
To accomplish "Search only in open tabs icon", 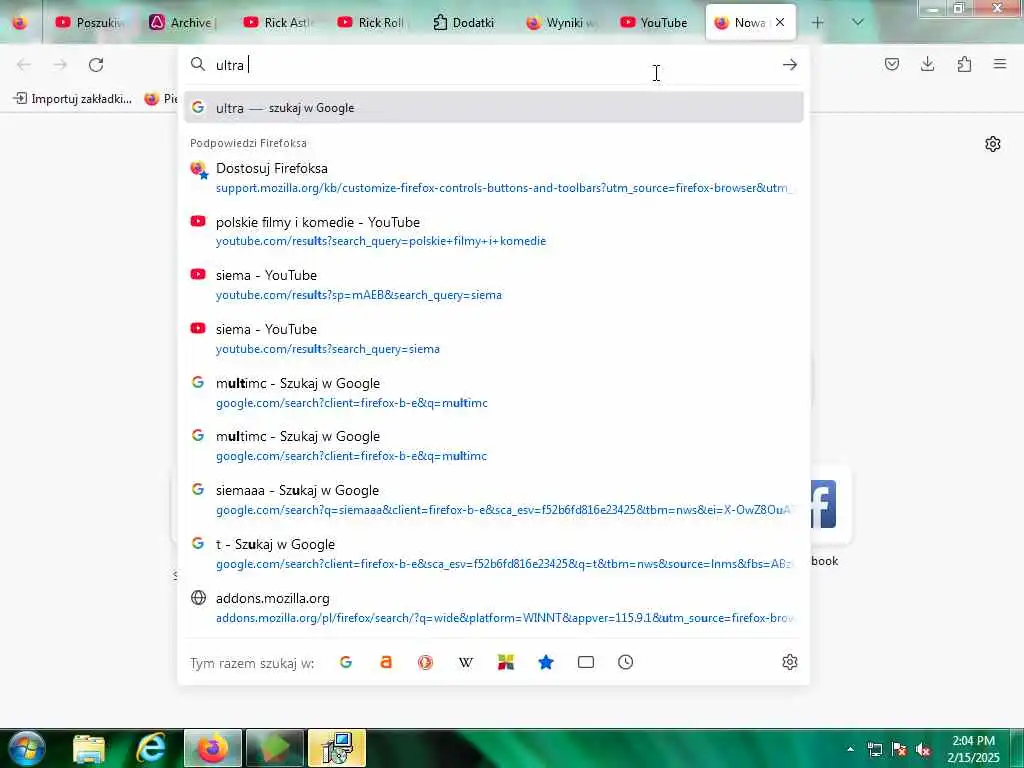I will click(586, 662).
